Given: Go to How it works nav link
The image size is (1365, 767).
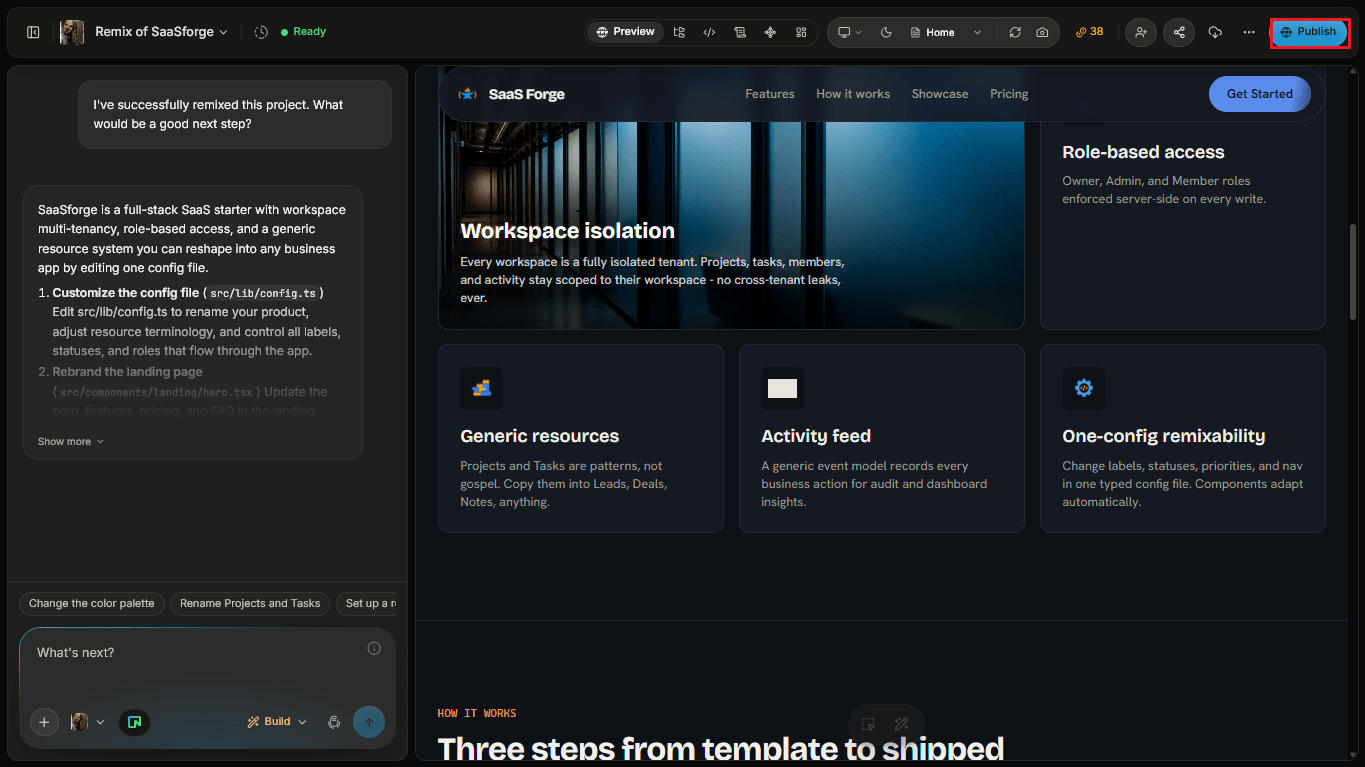Looking at the screenshot, I should [x=853, y=94].
